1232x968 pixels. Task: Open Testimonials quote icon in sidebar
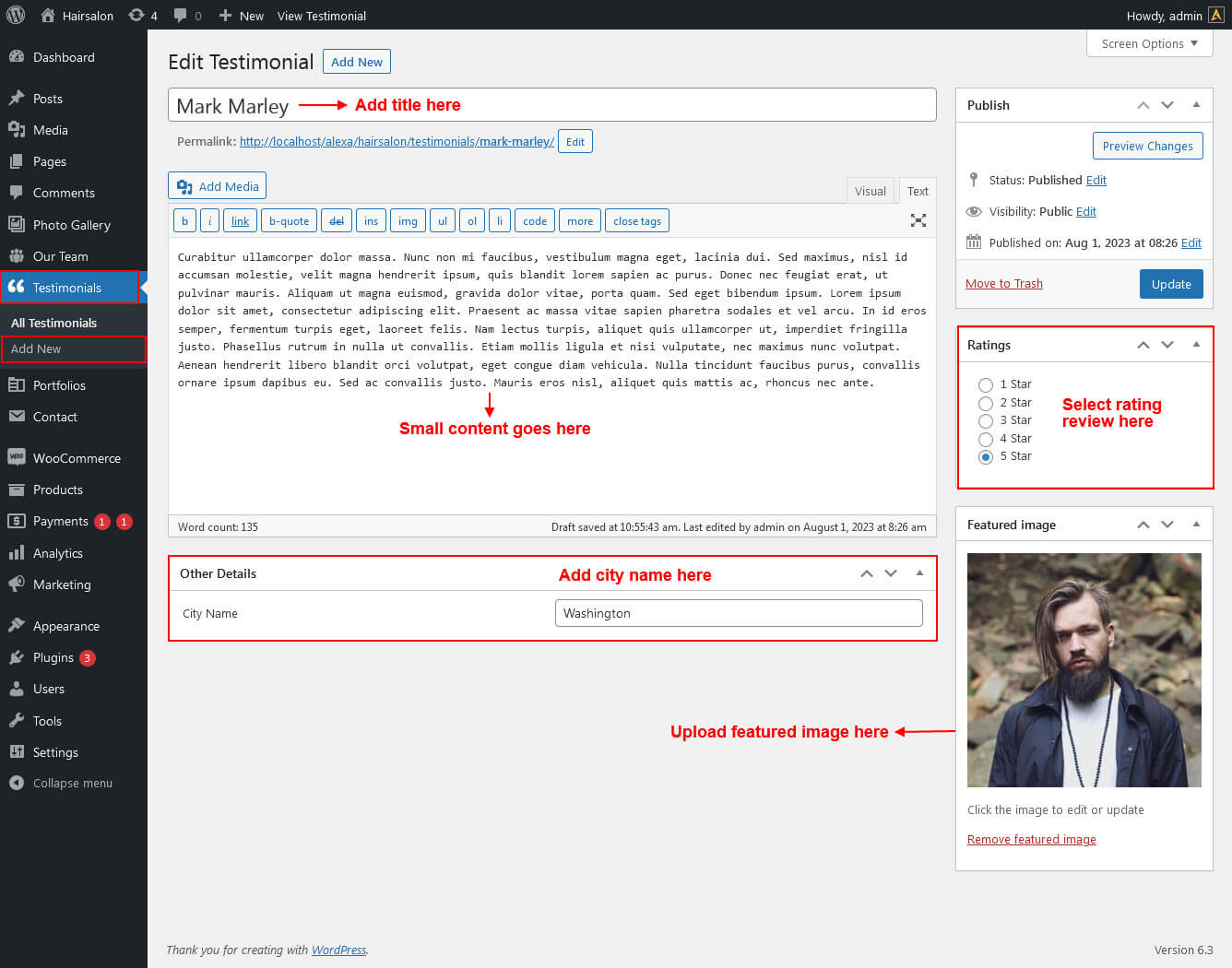[x=17, y=287]
